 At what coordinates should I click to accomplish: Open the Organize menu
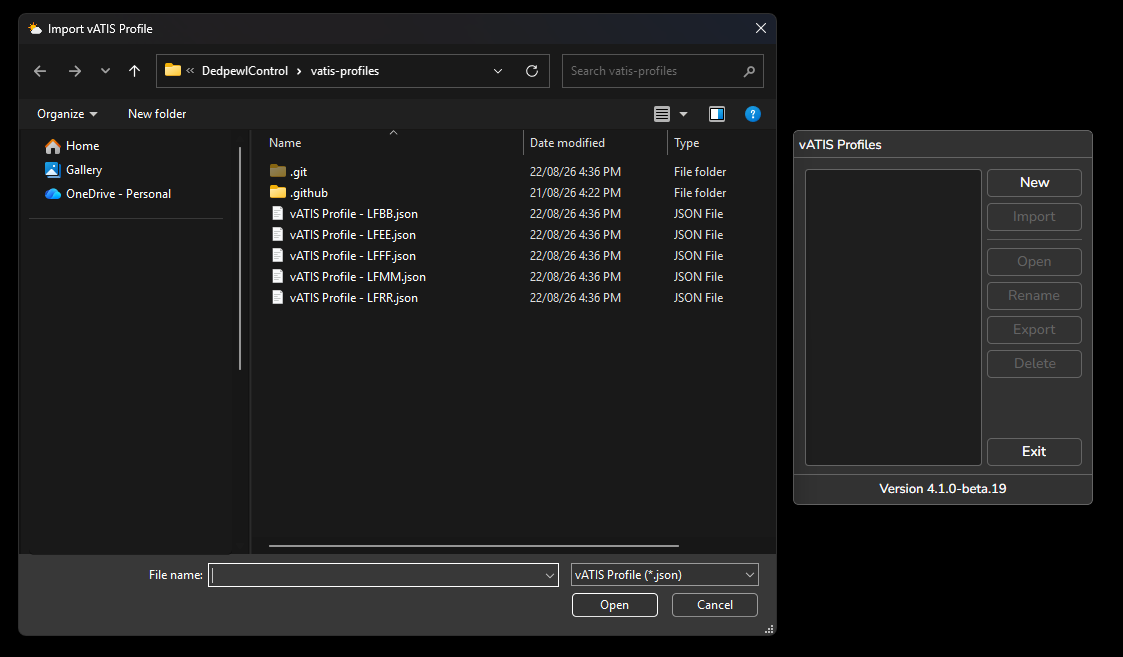[x=67, y=114]
